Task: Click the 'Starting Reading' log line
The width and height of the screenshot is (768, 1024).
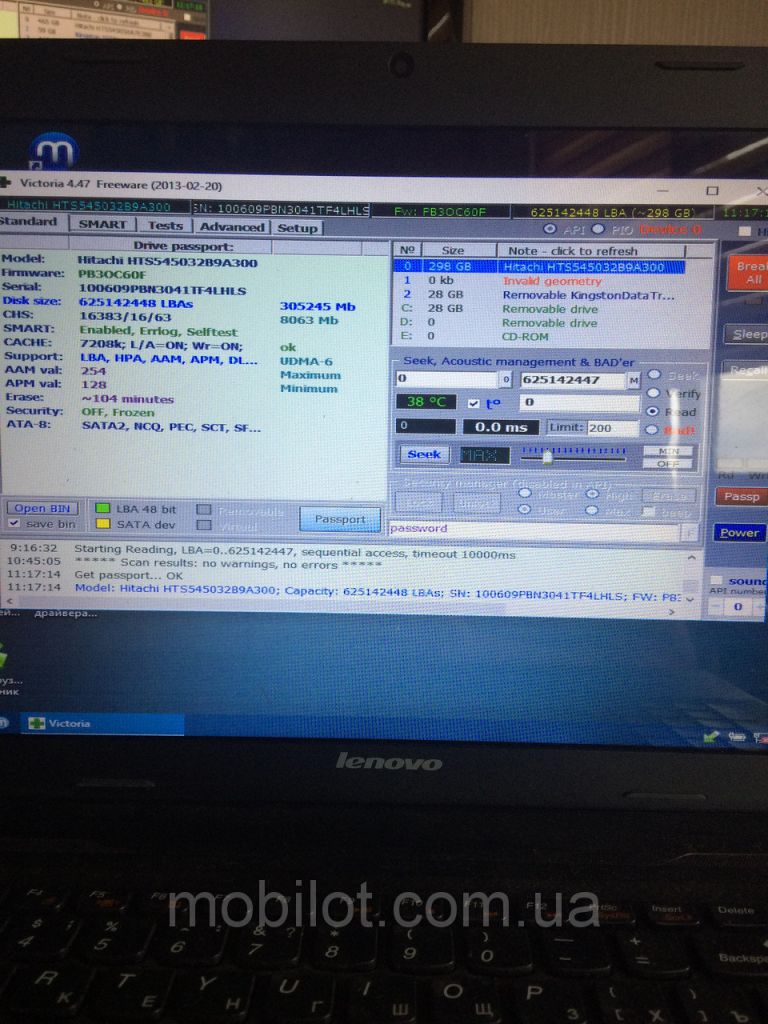Action: coord(295,552)
